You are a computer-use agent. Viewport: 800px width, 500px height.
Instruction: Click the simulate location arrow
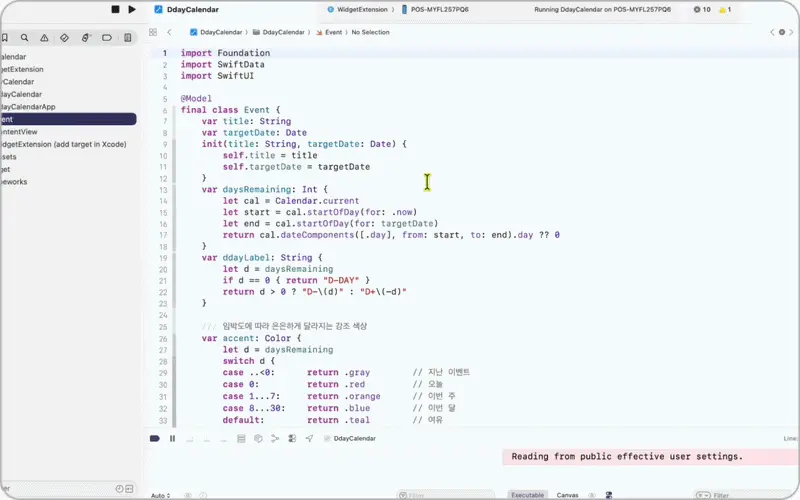pyautogui.click(x=309, y=438)
